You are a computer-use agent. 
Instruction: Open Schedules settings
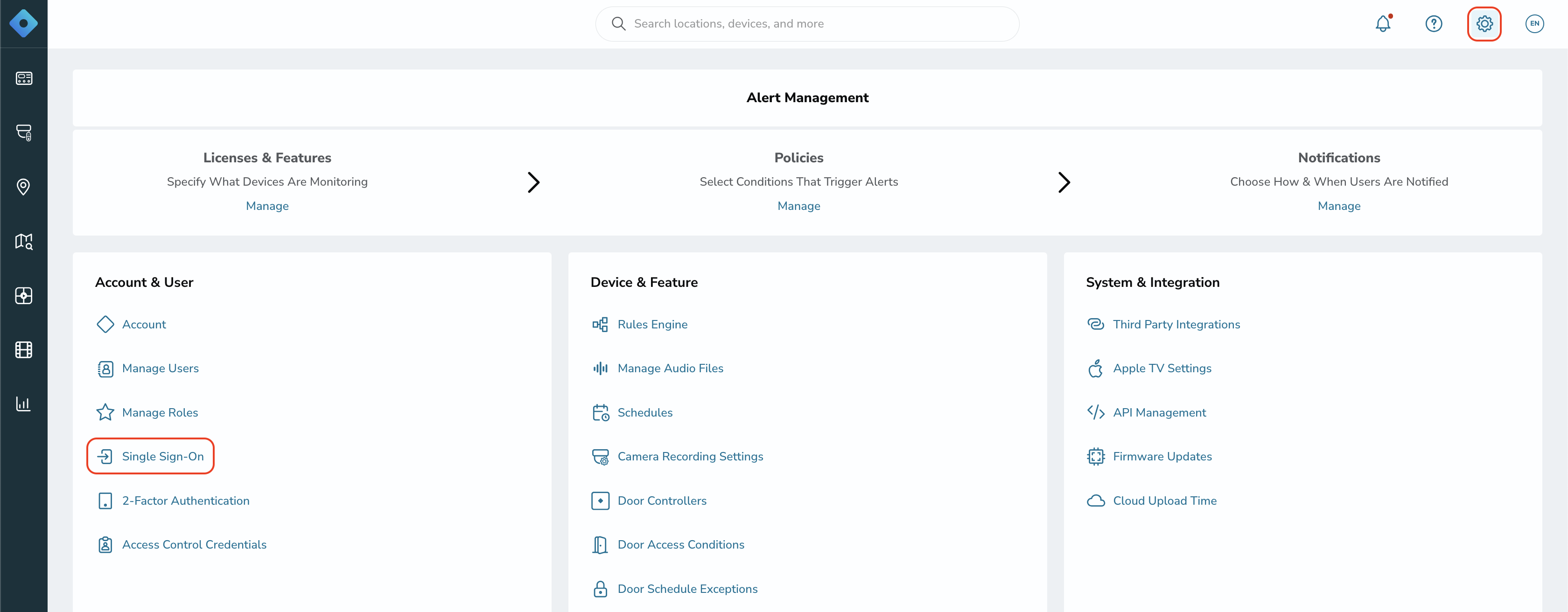(644, 412)
